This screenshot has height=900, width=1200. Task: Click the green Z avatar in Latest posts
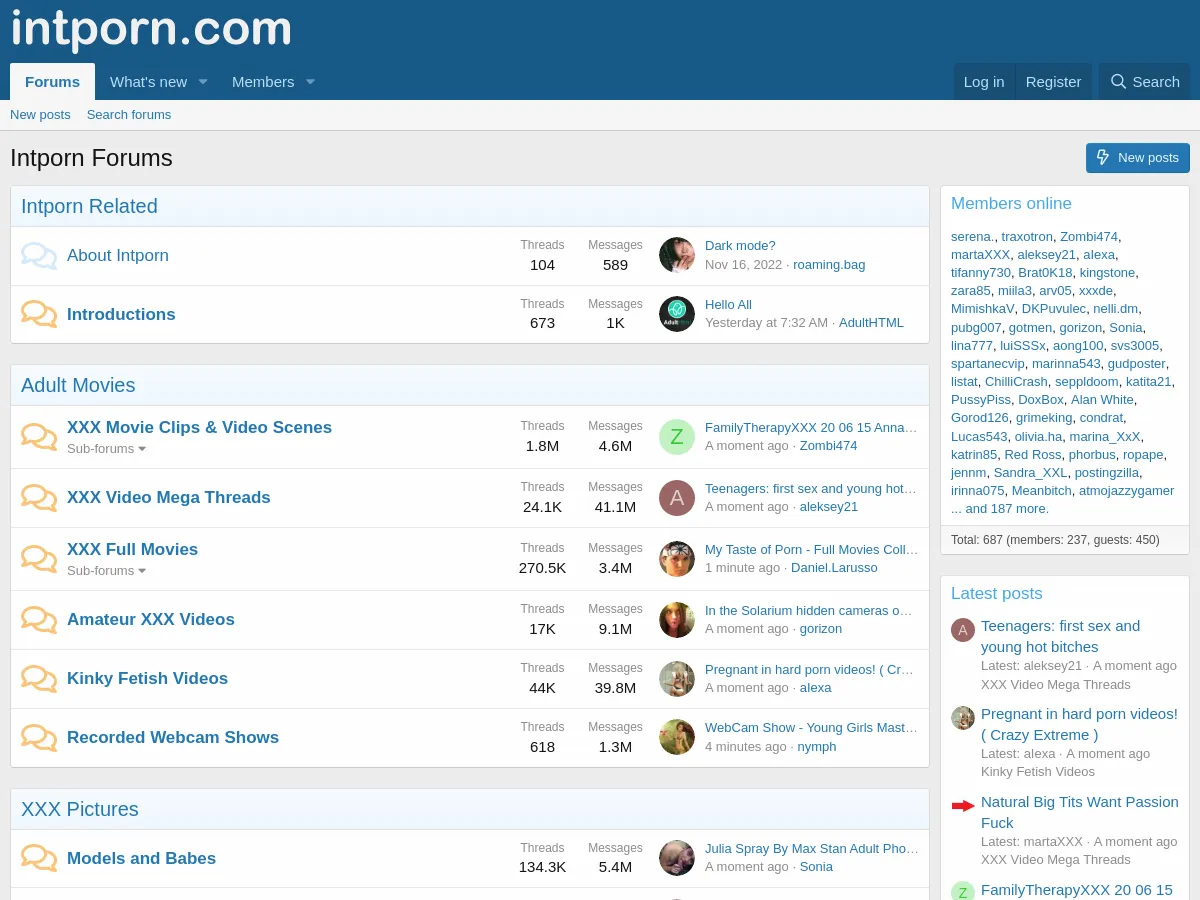963,892
